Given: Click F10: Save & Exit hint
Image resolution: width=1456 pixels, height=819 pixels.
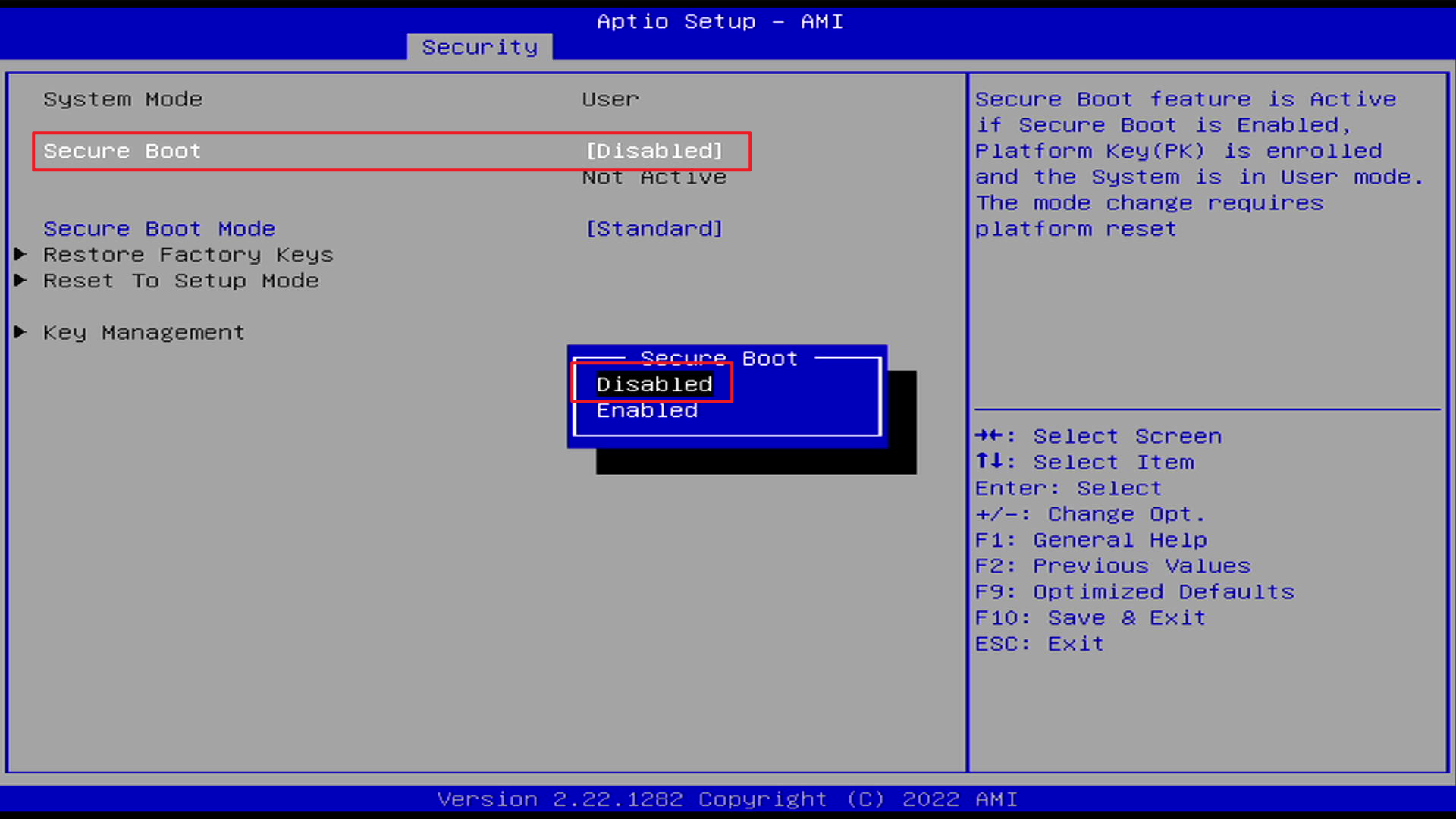Looking at the screenshot, I should point(1090,617).
